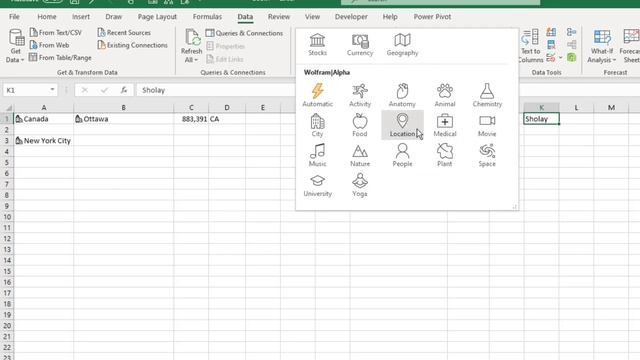Switch to the Developer tab
Screen dimensions: 640x360
[351, 17]
